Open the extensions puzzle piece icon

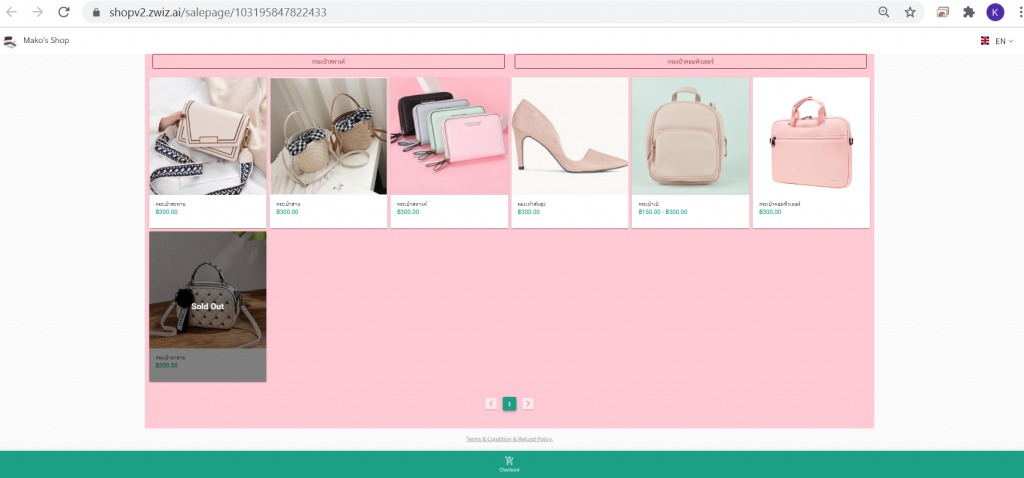pyautogui.click(x=969, y=12)
